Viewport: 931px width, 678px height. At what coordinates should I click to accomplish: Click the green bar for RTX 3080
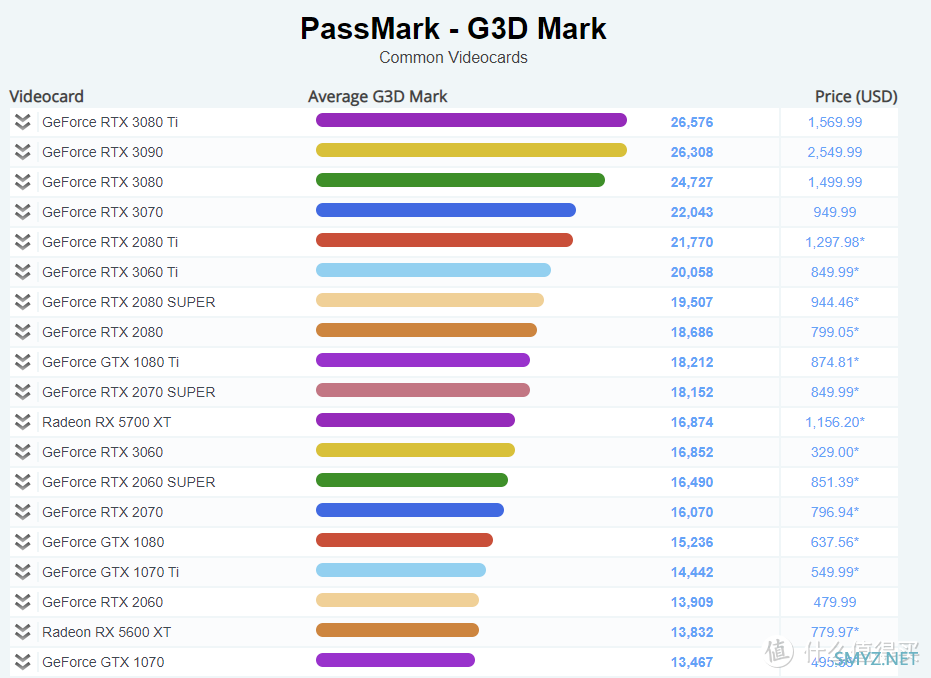tap(460, 180)
